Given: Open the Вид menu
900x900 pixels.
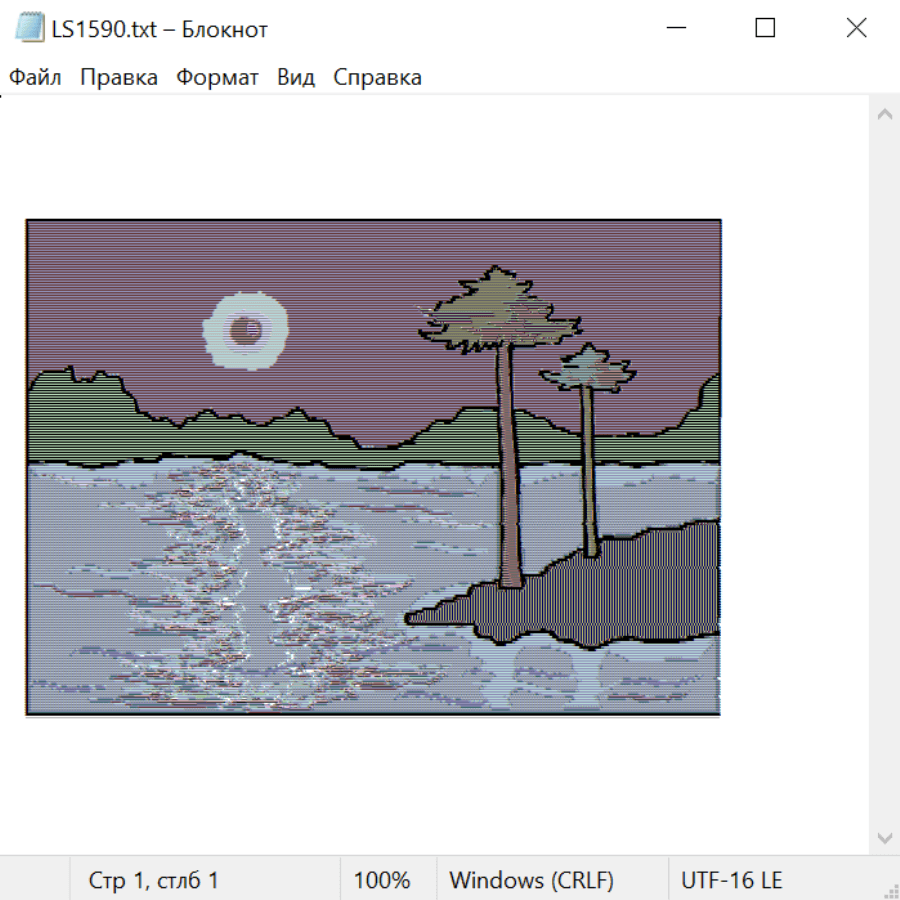Looking at the screenshot, I should [296, 77].
